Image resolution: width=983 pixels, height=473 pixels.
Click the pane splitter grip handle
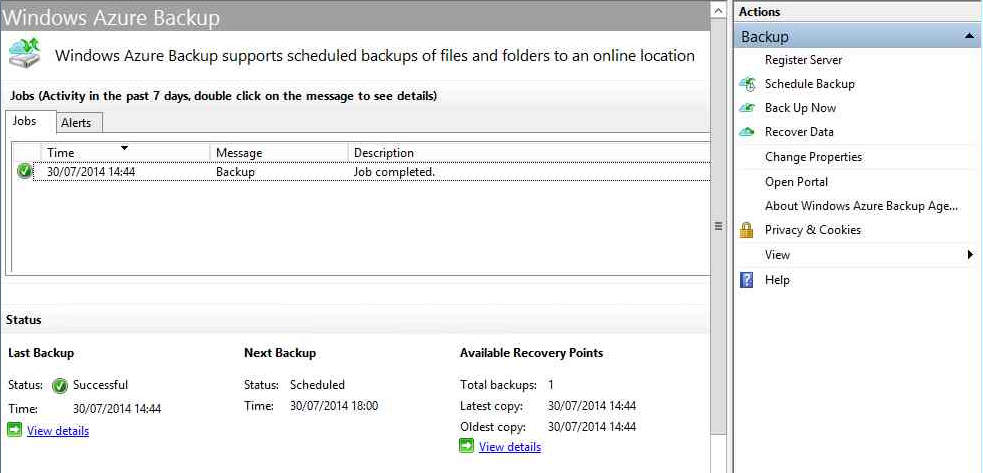click(718, 226)
